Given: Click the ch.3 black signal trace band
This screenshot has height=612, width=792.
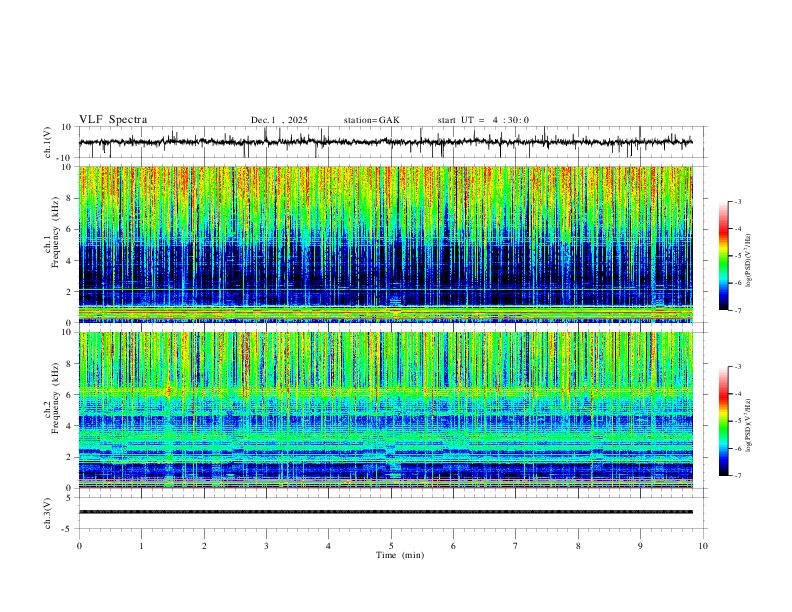Looking at the screenshot, I should pyautogui.click(x=385, y=512).
